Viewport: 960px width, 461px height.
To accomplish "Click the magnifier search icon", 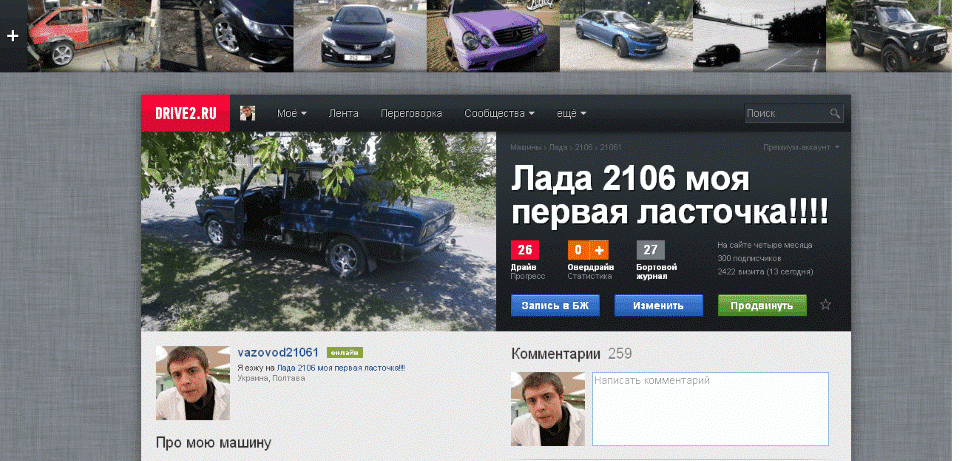I will coord(835,113).
